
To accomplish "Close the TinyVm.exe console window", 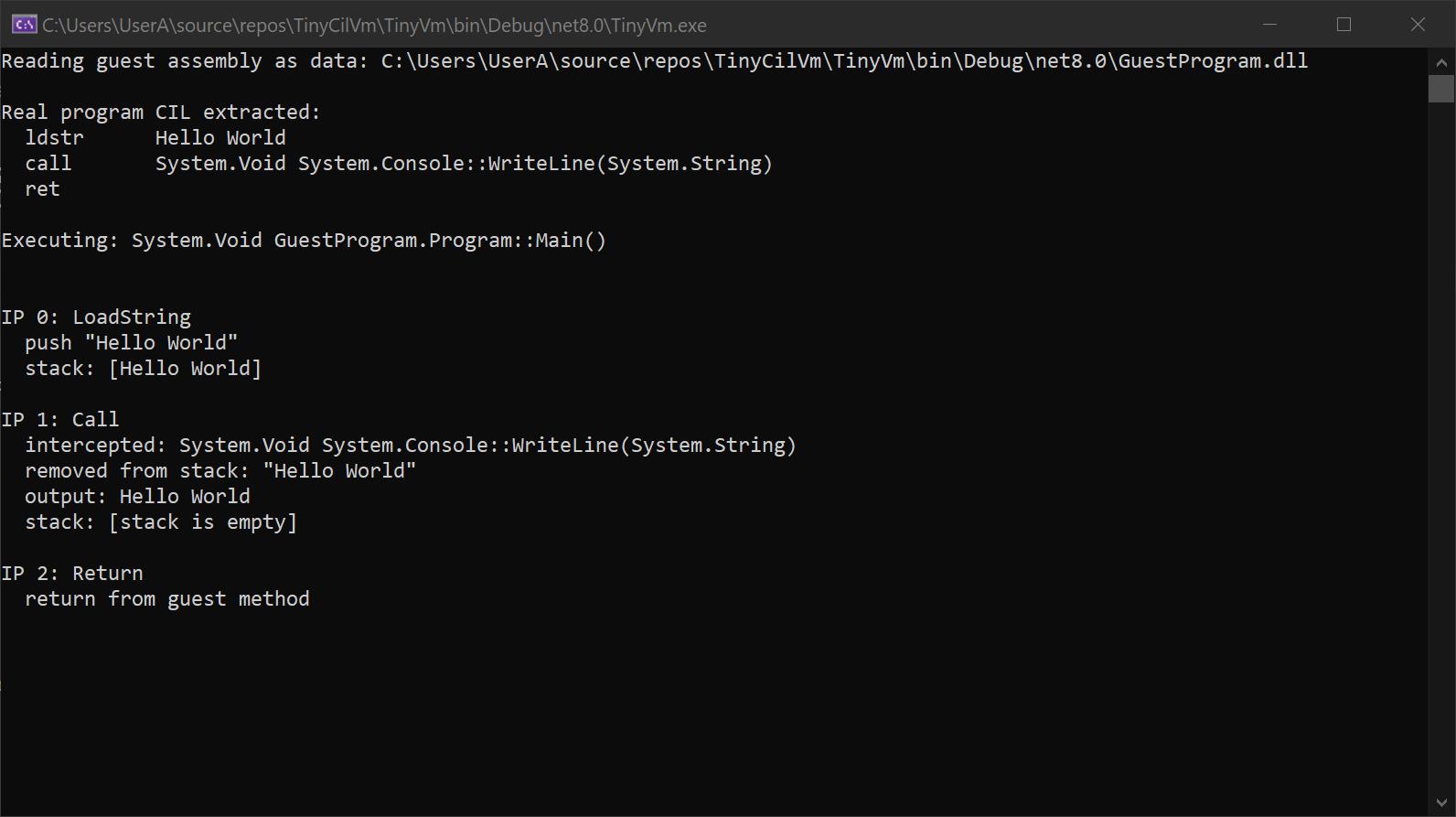I will (x=1418, y=25).
